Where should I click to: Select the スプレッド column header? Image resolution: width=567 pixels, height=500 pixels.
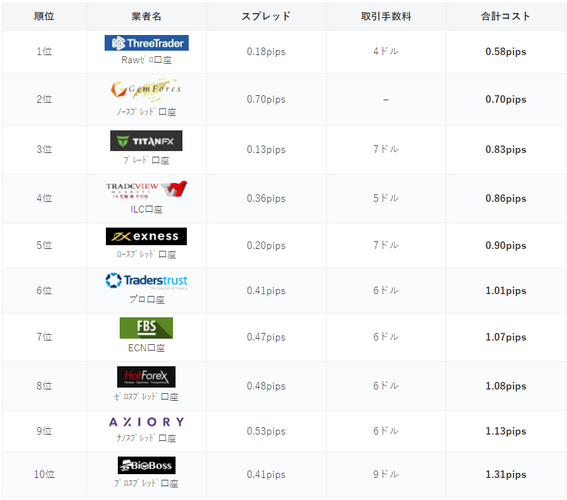click(266, 16)
